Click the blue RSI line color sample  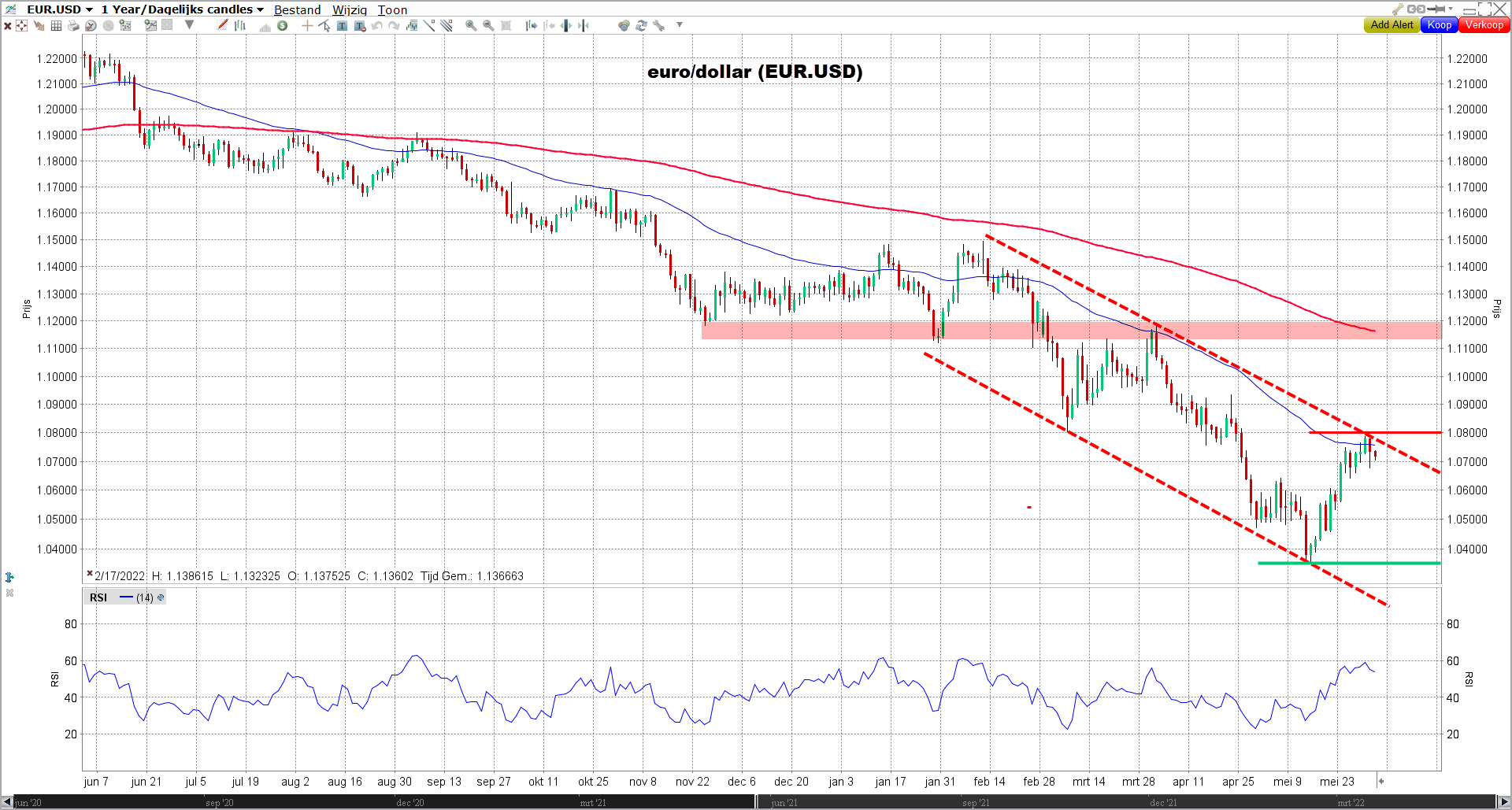pyautogui.click(x=126, y=597)
